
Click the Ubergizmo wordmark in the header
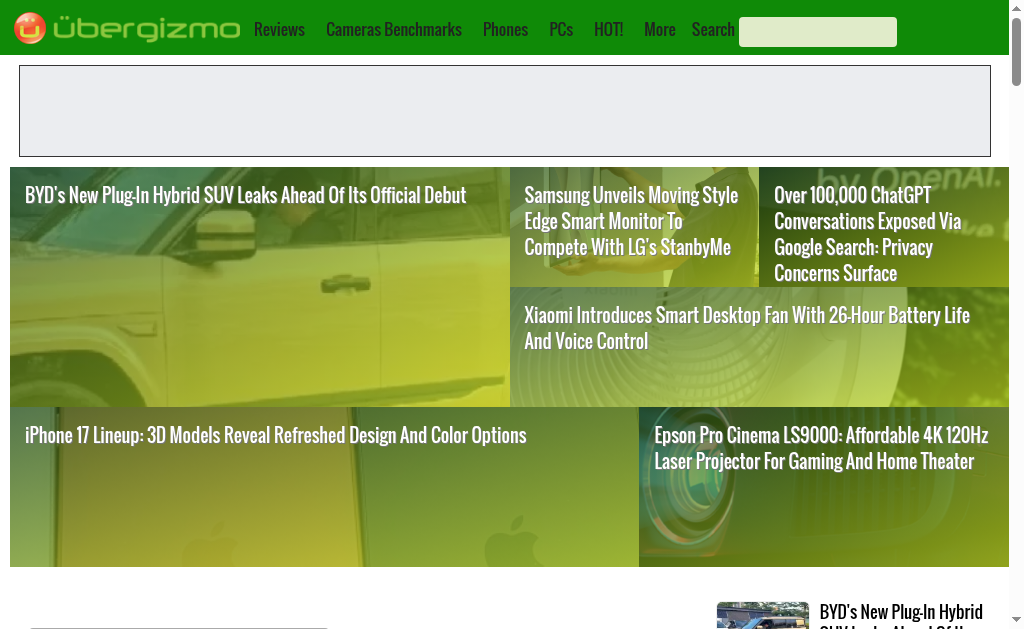[x=146, y=29]
